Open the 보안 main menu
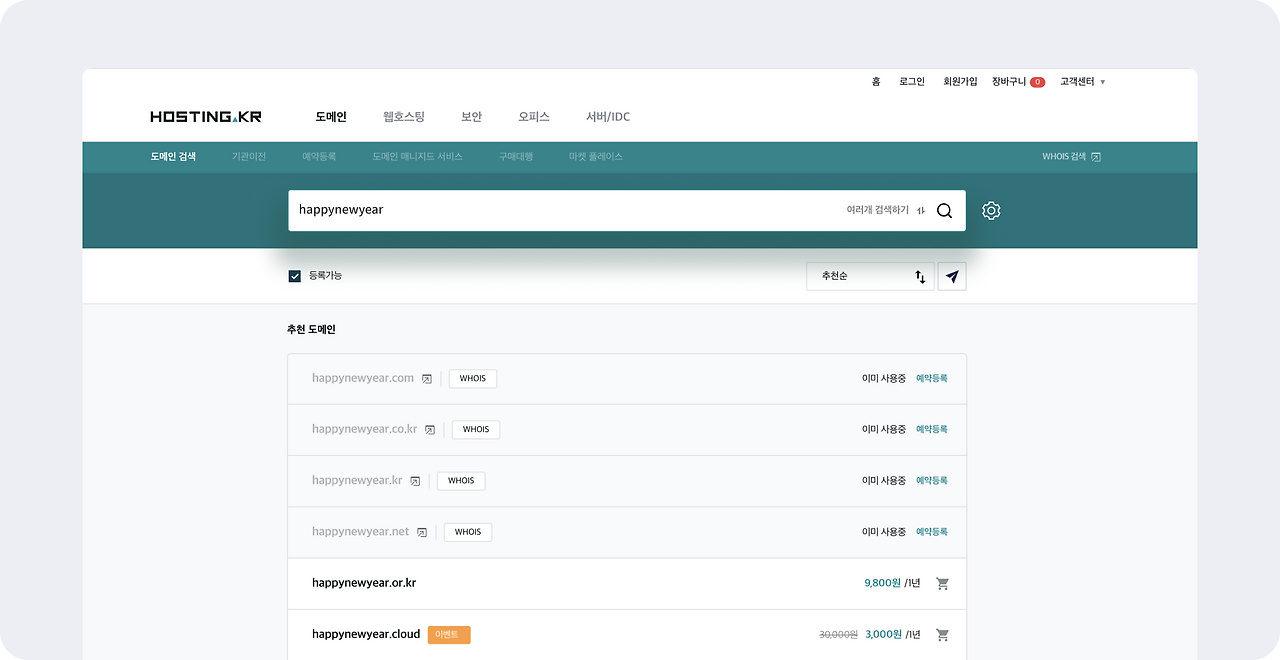The image size is (1280, 660). tap(471, 117)
